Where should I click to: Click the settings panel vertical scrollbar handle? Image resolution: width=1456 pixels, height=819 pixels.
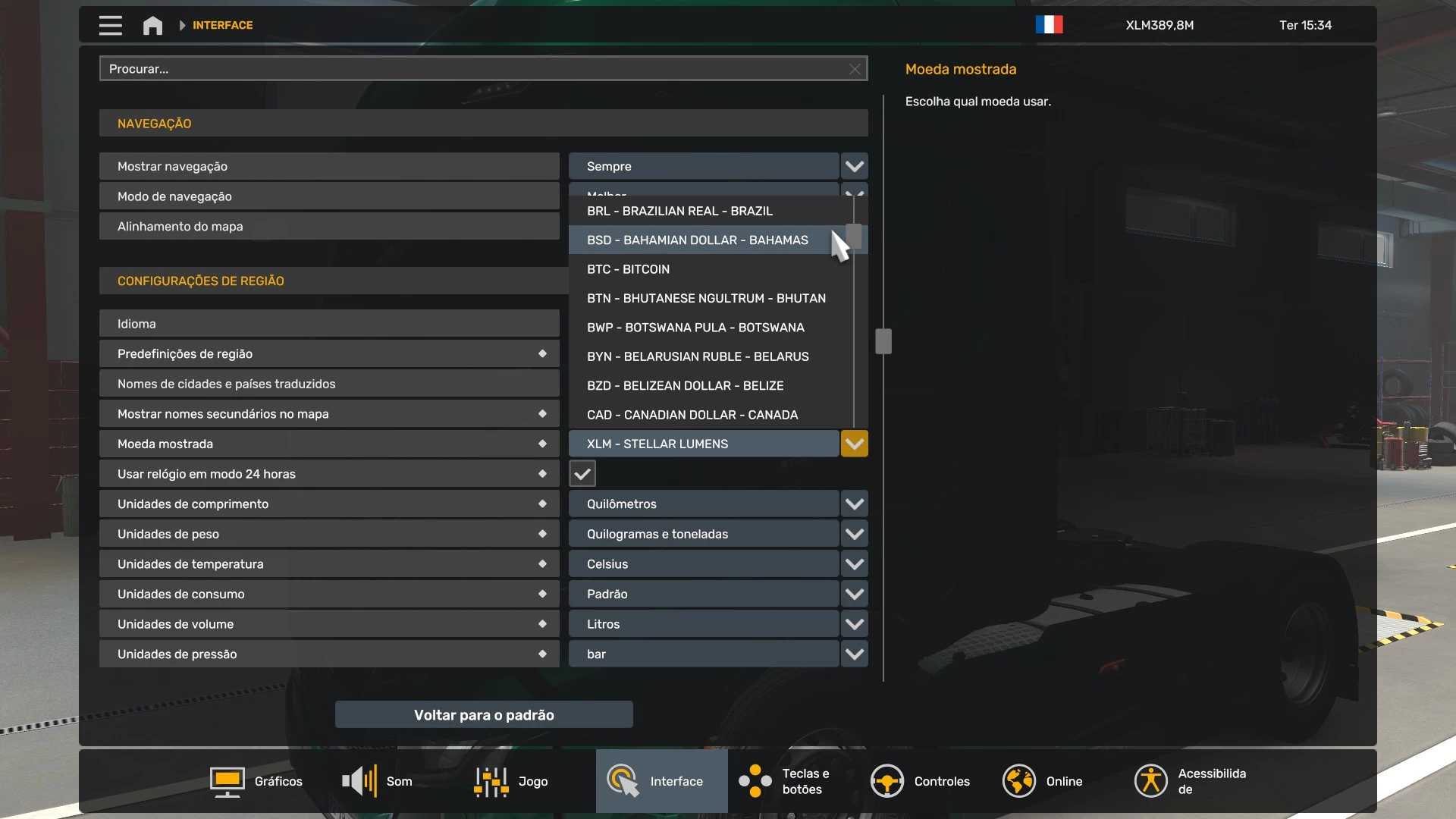pos(883,341)
